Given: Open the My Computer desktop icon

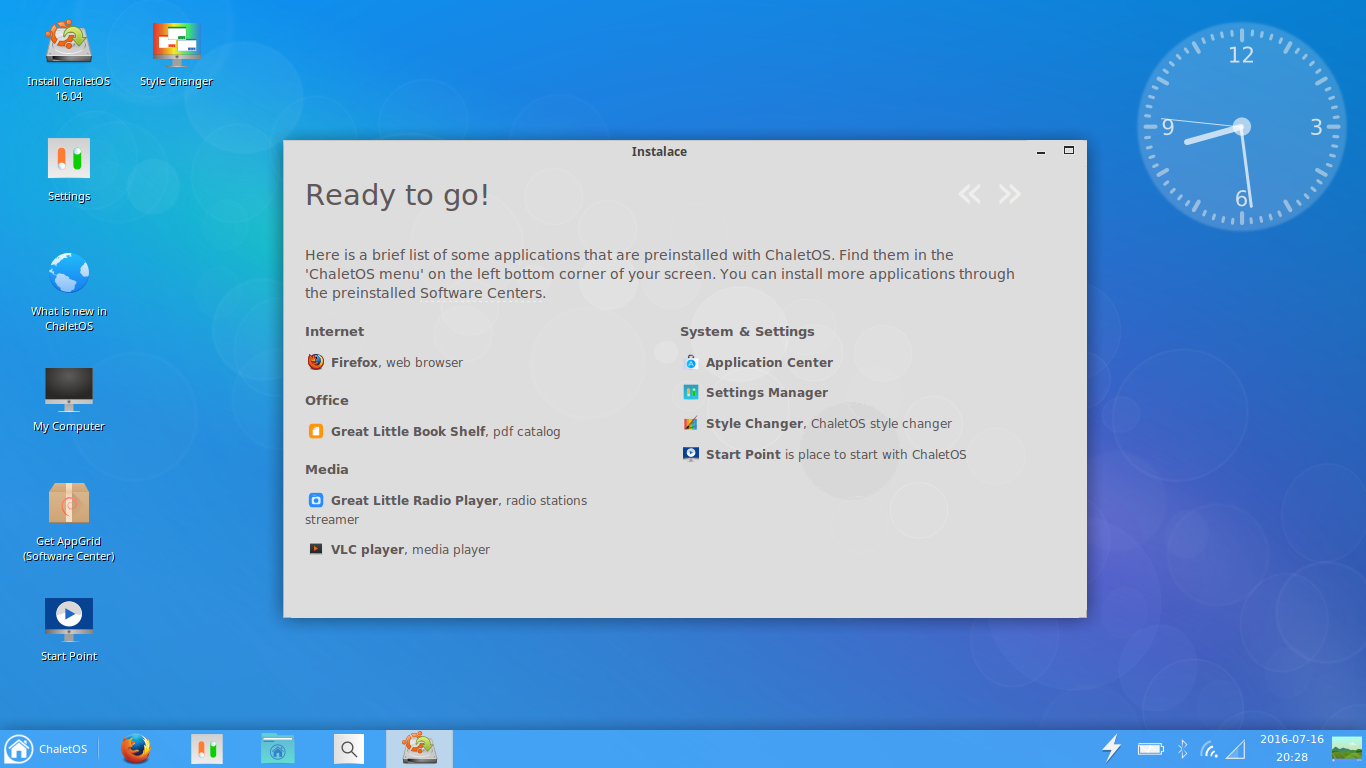Looking at the screenshot, I should point(69,399).
